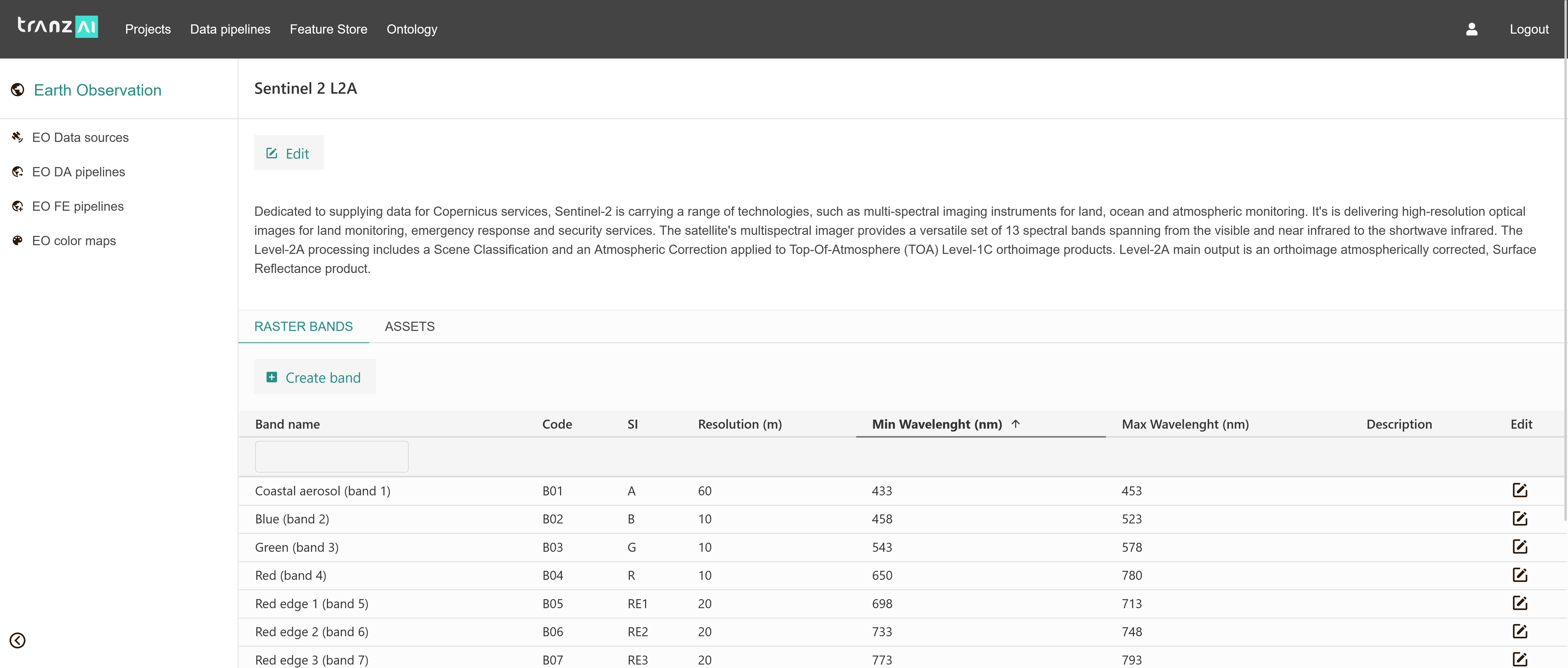Click max wavelength value 793
This screenshot has height=668, width=1568.
(x=1132, y=660)
